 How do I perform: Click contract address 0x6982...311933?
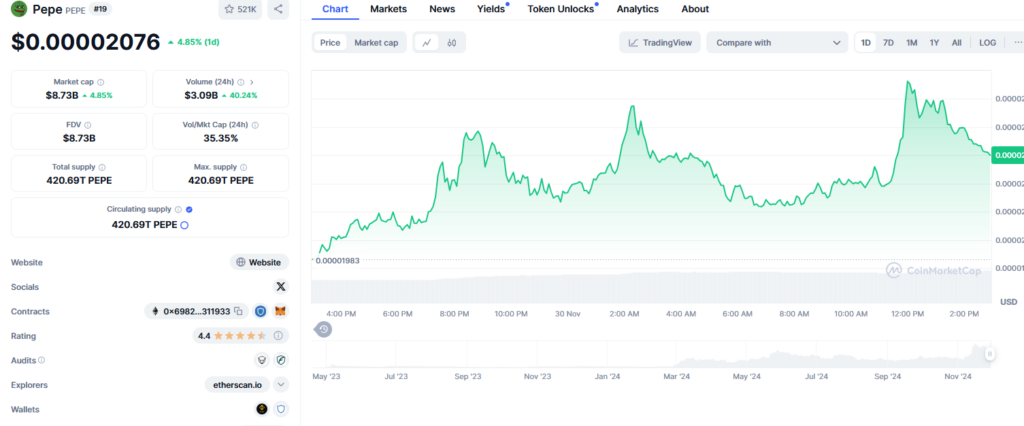point(197,312)
